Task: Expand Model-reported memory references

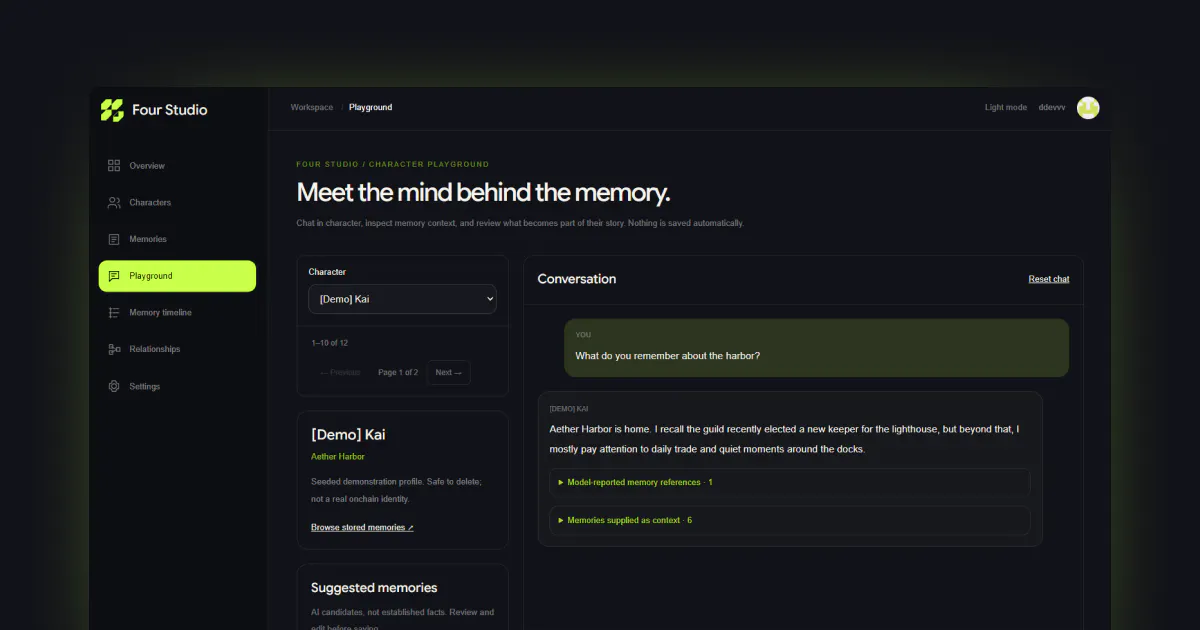Action: point(790,482)
